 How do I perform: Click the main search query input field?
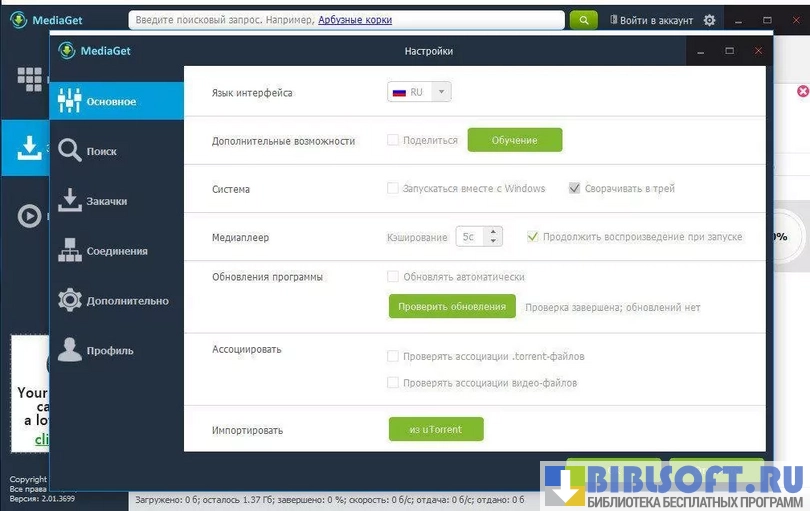[x=346, y=20]
